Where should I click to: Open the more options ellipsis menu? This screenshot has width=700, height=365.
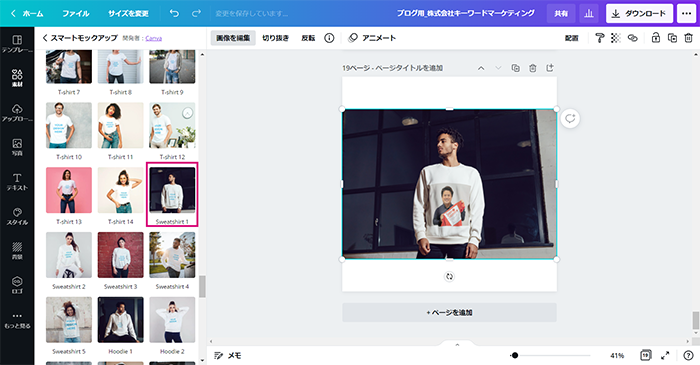point(687,13)
